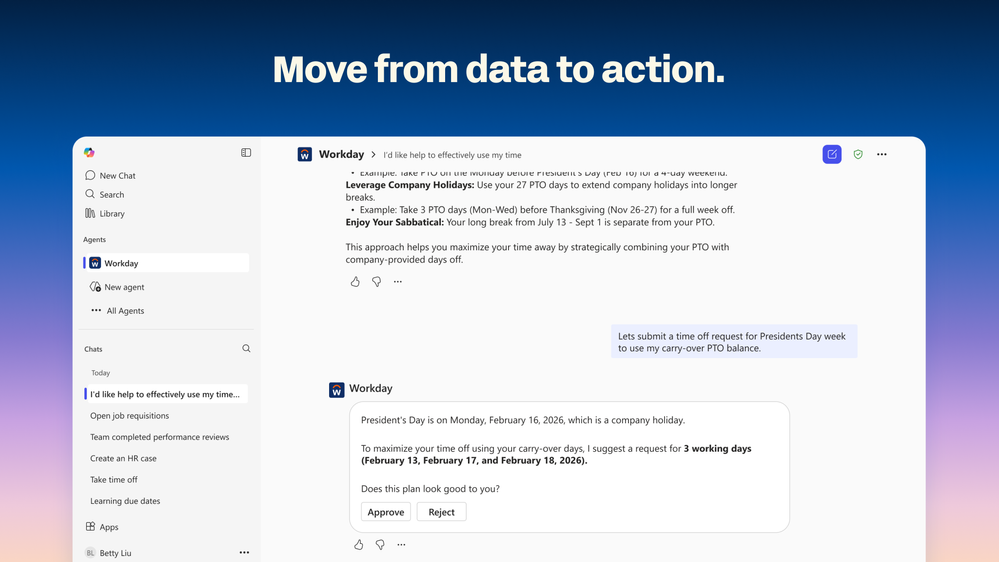Click 'Enjoy Your Sabbatical:' text
The height and width of the screenshot is (562, 999).
pyautogui.click(x=394, y=222)
